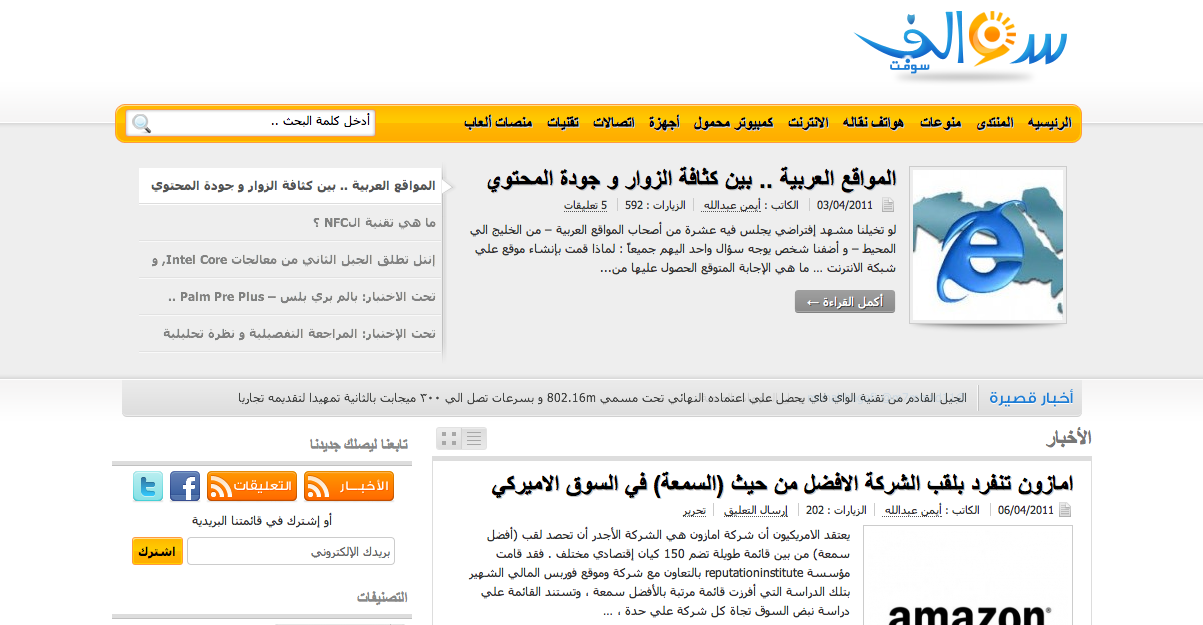Open ticker news about 802.16m standard

pyautogui.click(x=602, y=398)
